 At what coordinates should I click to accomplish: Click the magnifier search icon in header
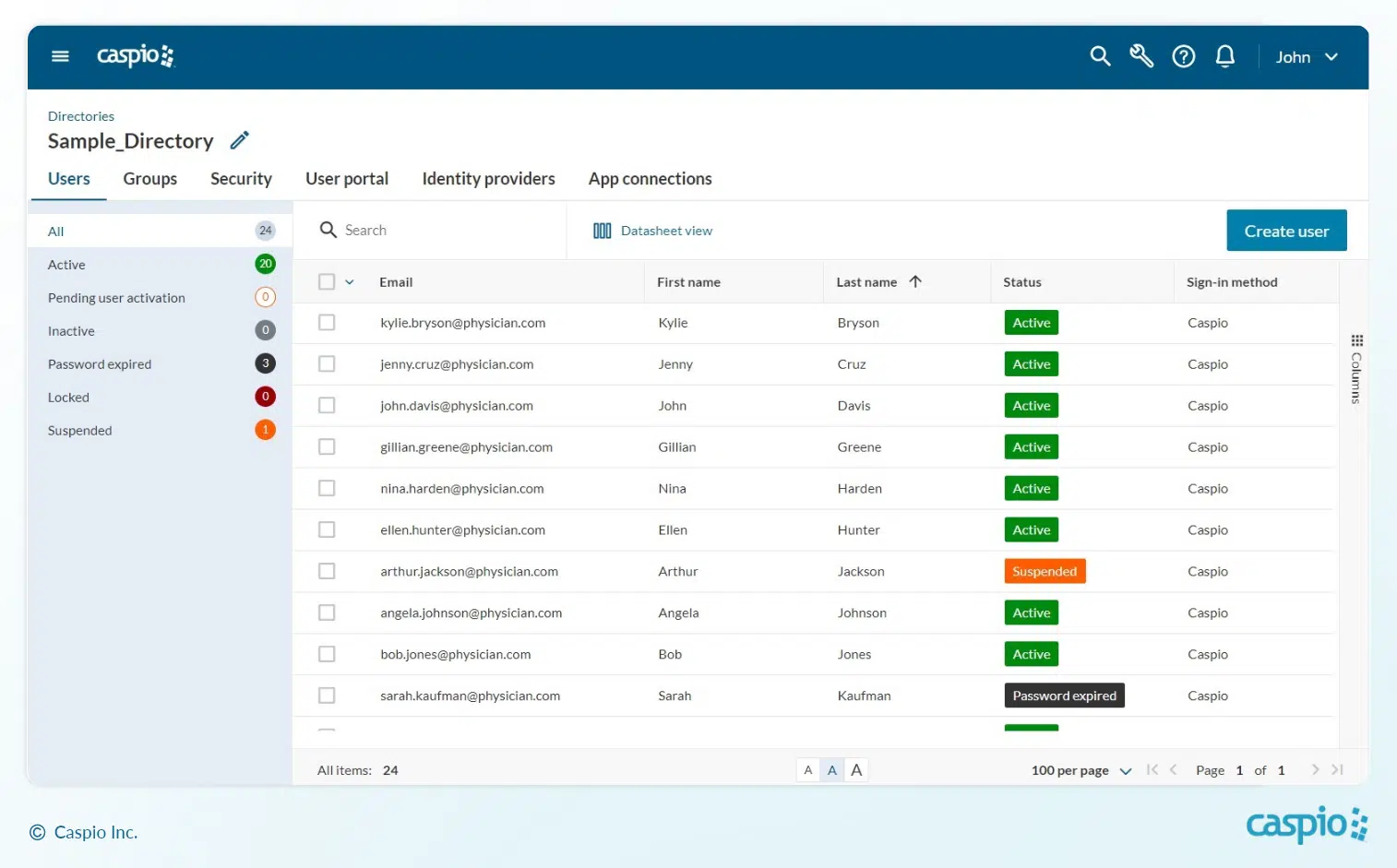tap(1099, 56)
